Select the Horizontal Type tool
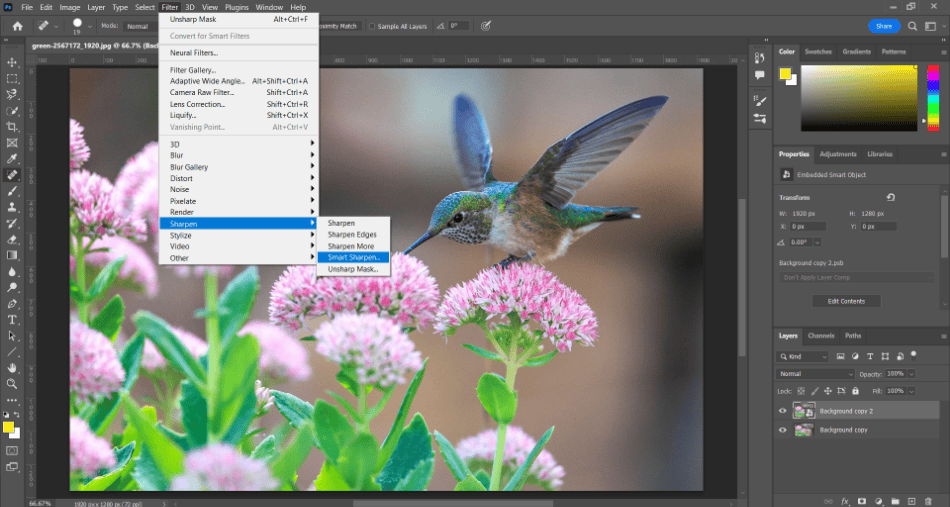Viewport: 950px width, 507px height. pyautogui.click(x=12, y=319)
